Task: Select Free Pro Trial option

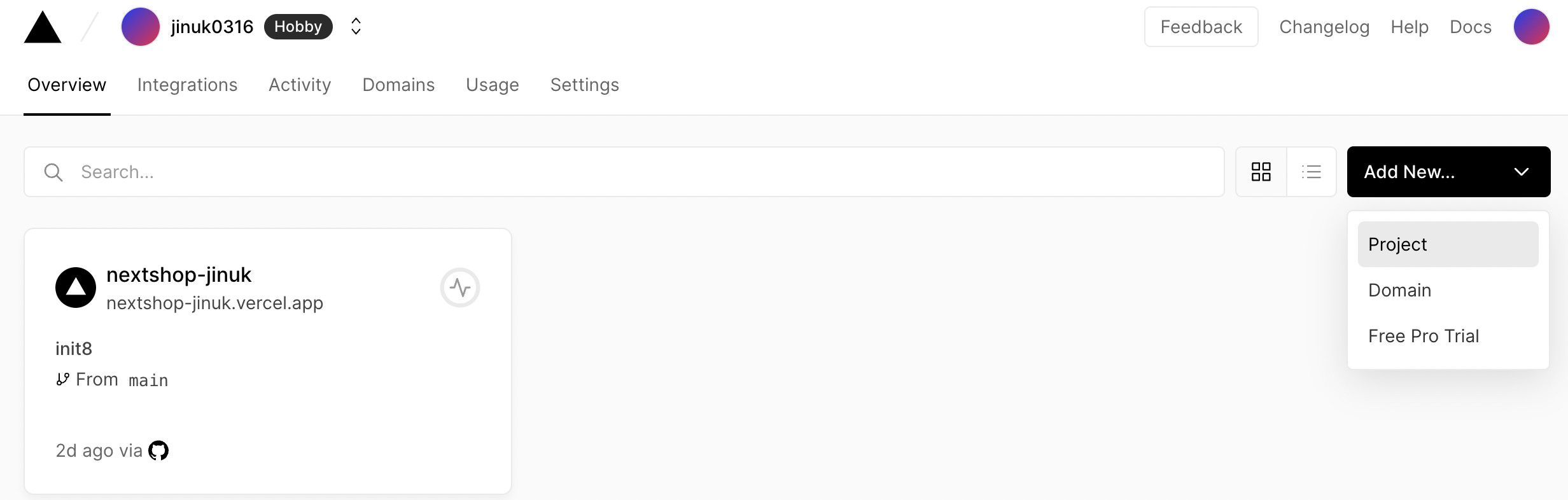Action: coord(1448,336)
